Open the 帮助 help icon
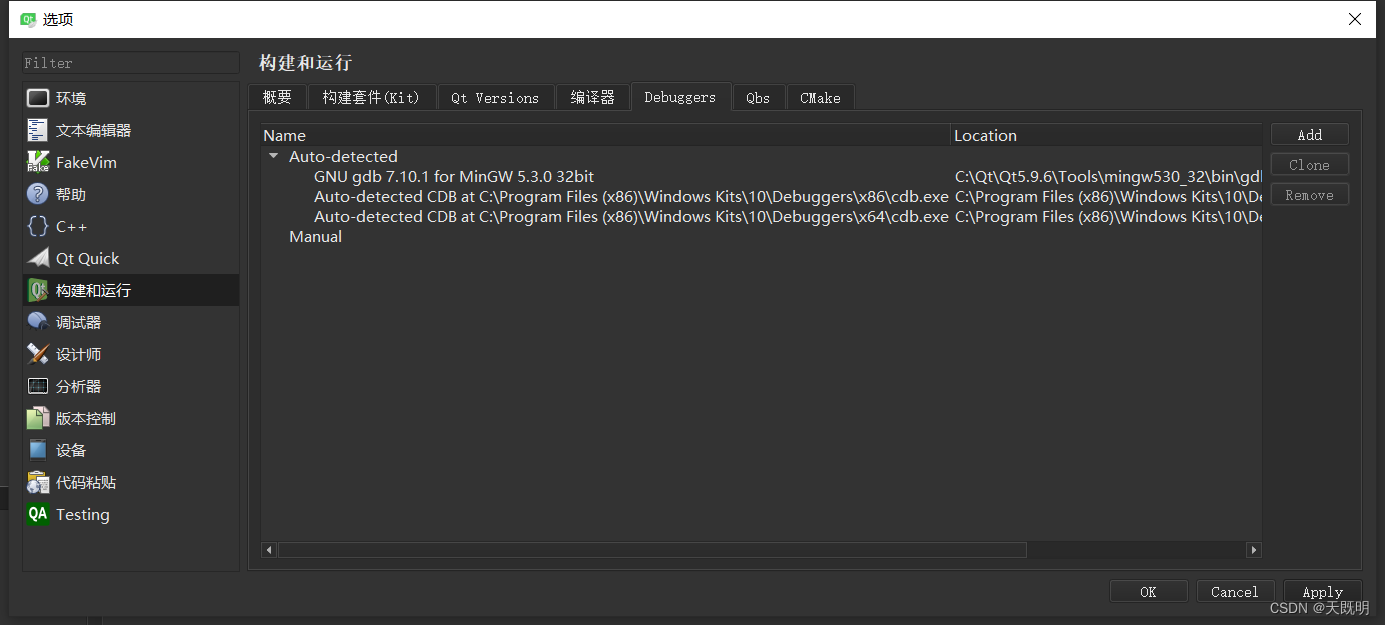This screenshot has width=1385, height=625. click(x=38, y=194)
